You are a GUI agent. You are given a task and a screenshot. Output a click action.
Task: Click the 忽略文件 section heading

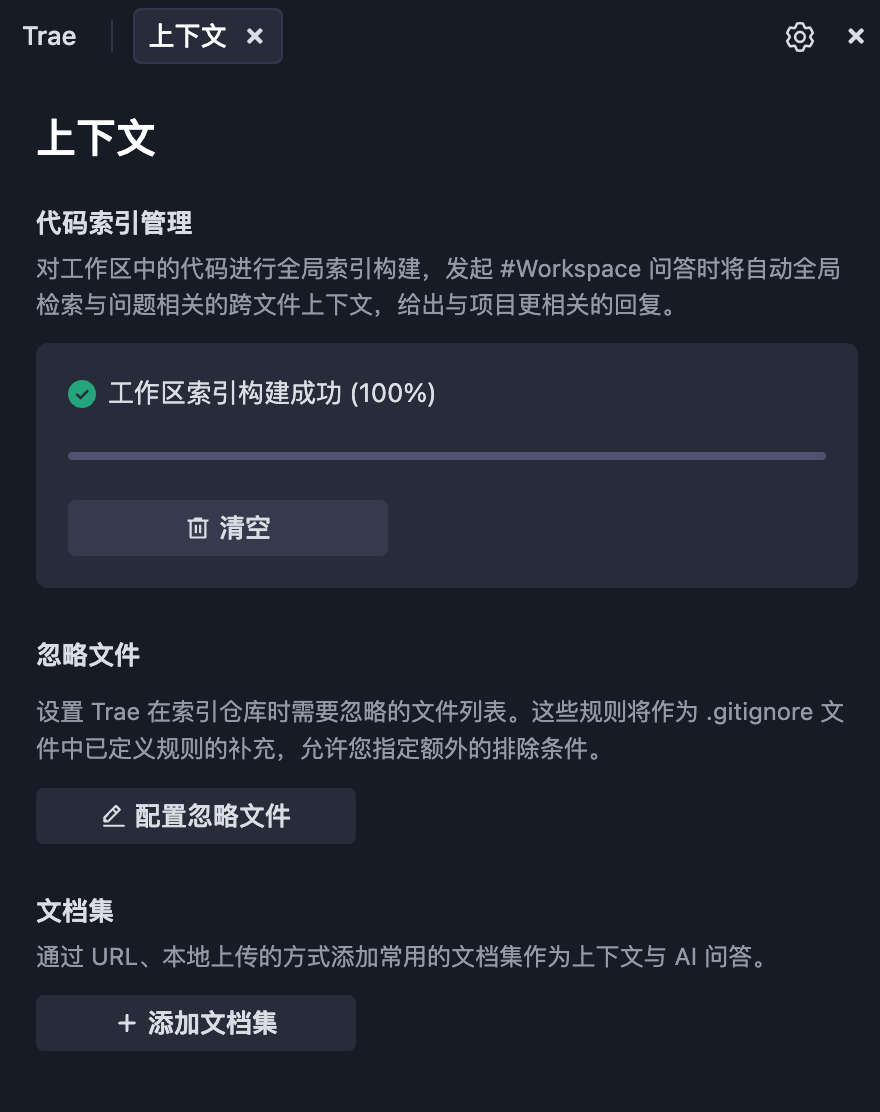pyautogui.click(x=88, y=655)
